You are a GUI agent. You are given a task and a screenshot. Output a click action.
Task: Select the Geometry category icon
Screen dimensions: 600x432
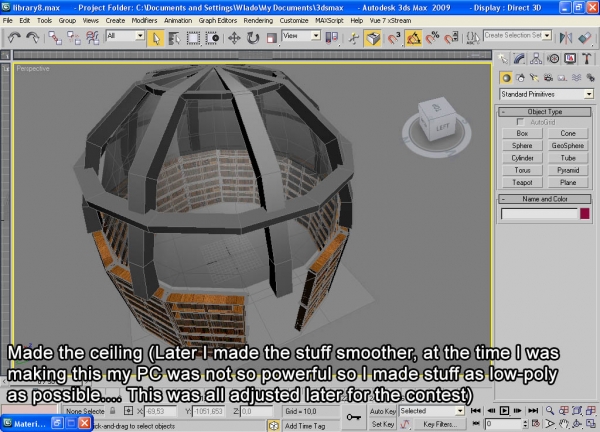506,78
